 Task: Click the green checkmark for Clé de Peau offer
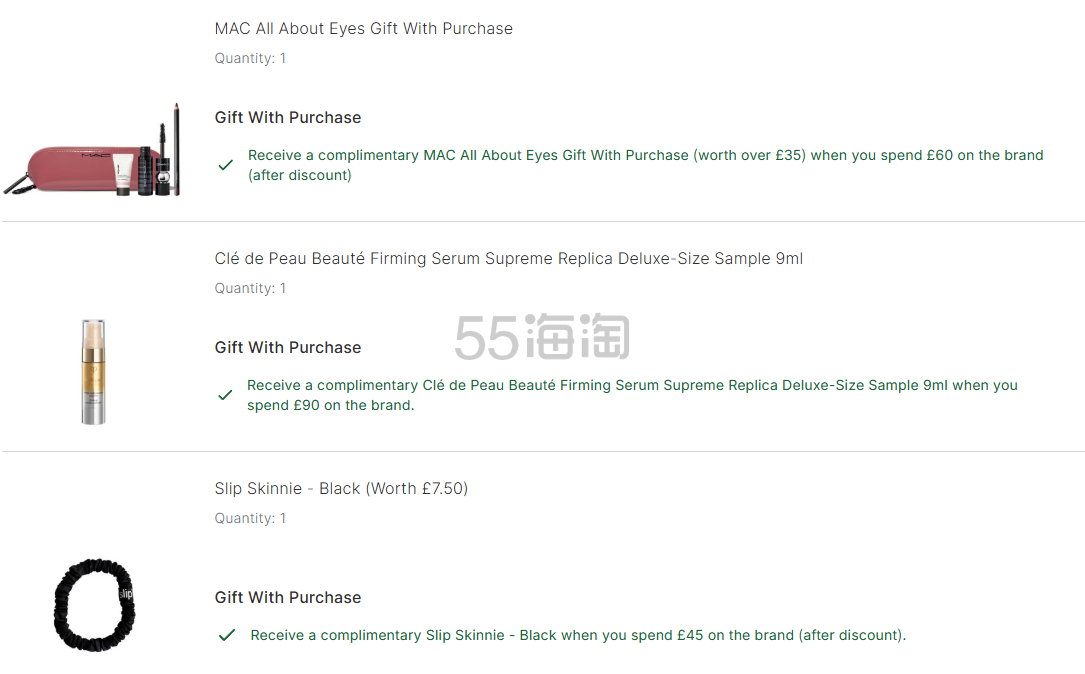point(226,395)
